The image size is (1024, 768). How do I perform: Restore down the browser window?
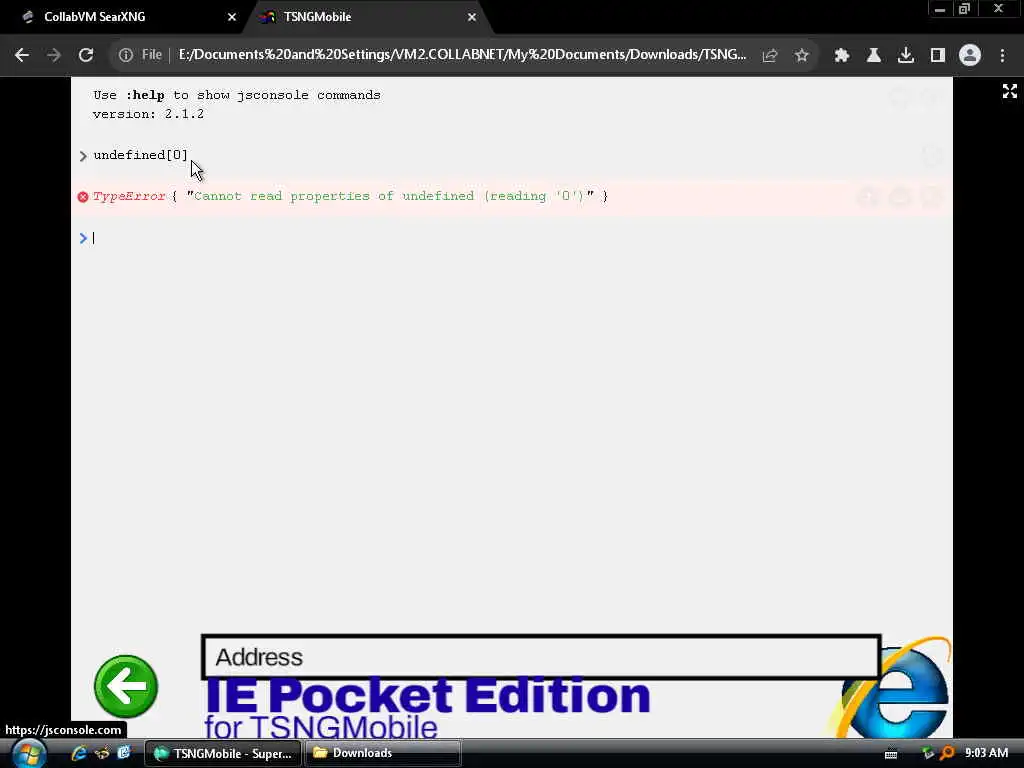tap(965, 10)
